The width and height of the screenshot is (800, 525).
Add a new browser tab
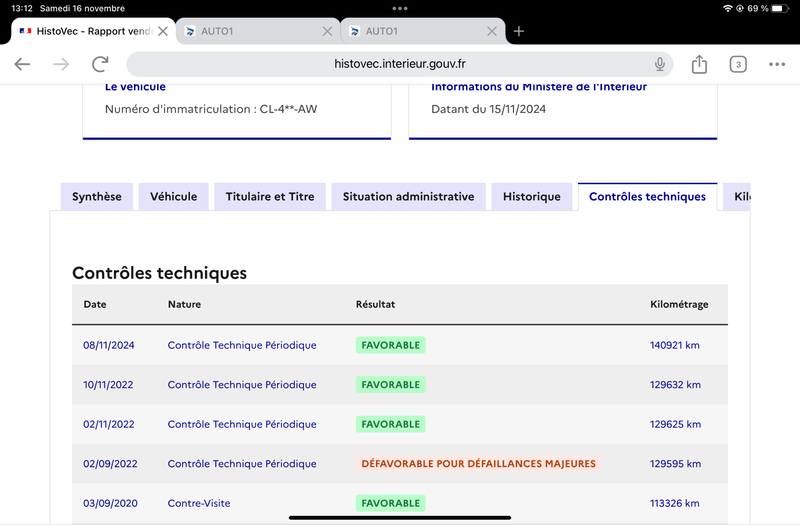tap(518, 31)
